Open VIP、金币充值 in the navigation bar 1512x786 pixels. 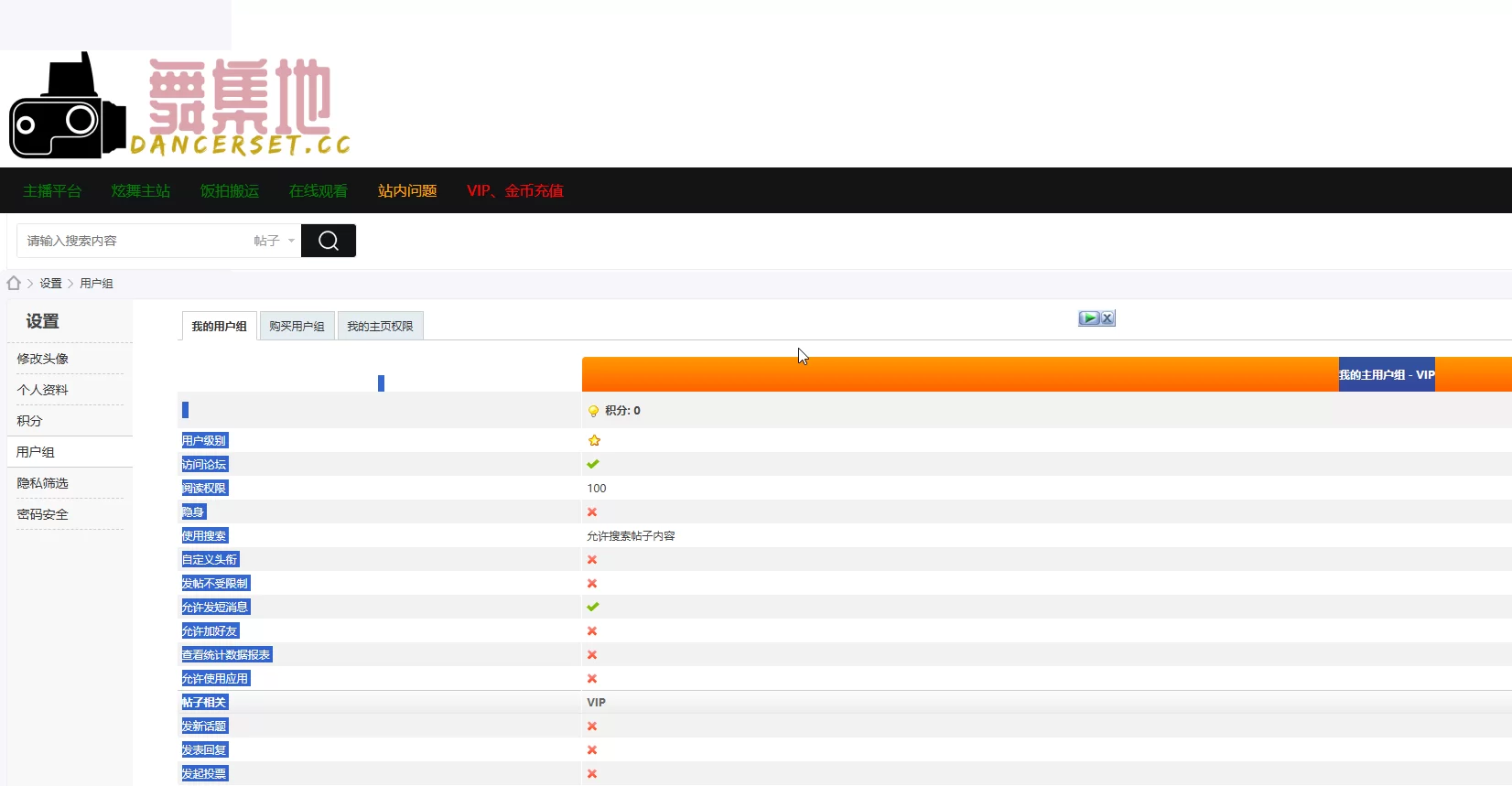tap(515, 190)
